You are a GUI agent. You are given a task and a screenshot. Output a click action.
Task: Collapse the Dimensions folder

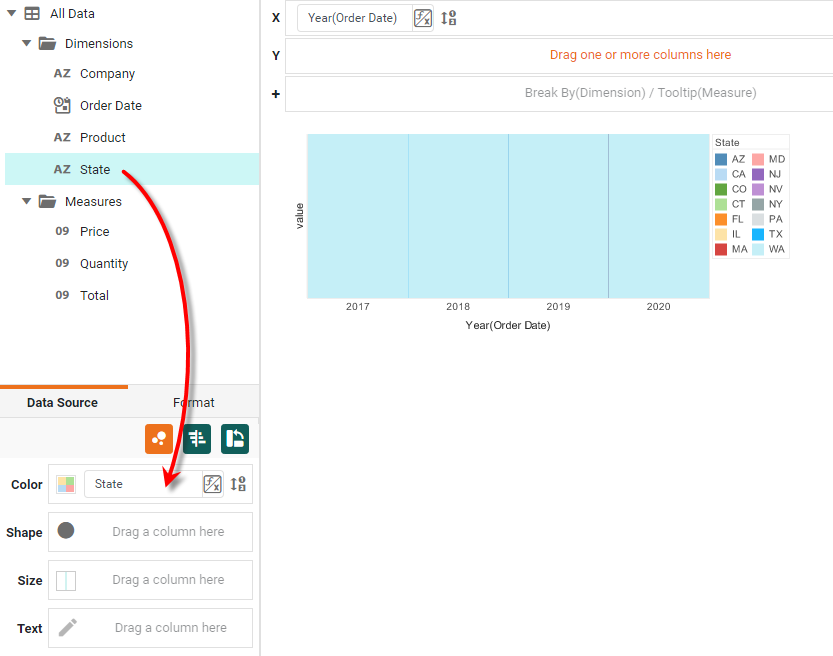point(27,44)
